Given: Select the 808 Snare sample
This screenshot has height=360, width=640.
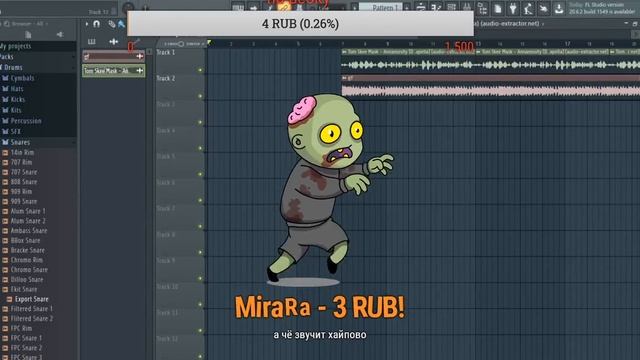Looking at the screenshot, I should [24, 182].
